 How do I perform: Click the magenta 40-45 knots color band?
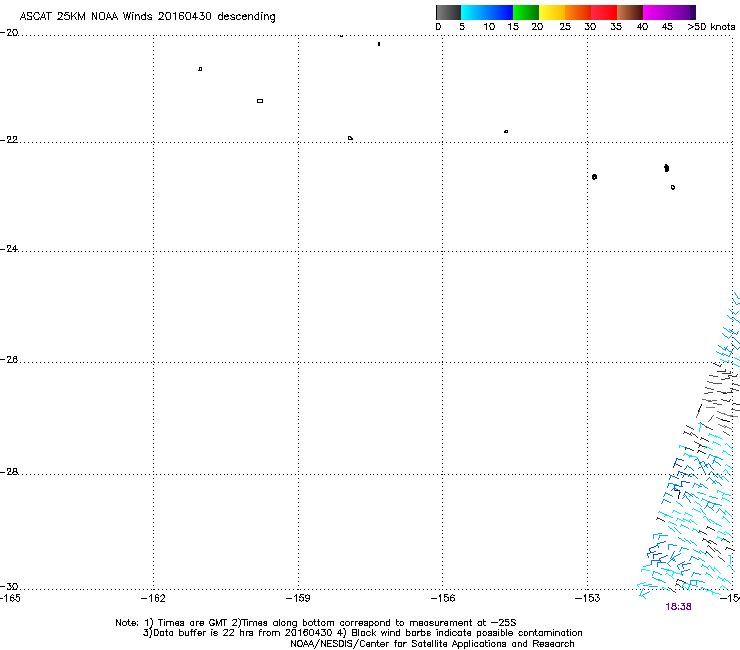click(x=656, y=12)
